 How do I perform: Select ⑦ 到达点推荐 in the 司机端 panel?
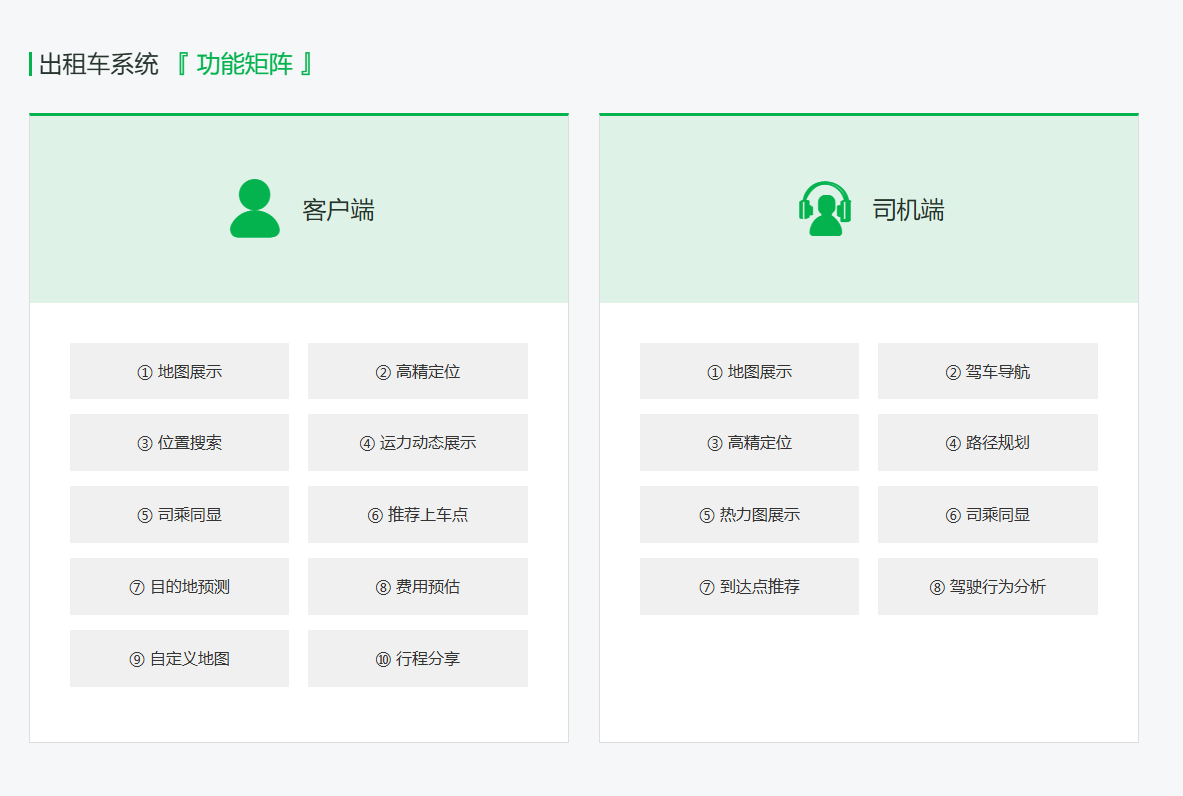(x=748, y=586)
